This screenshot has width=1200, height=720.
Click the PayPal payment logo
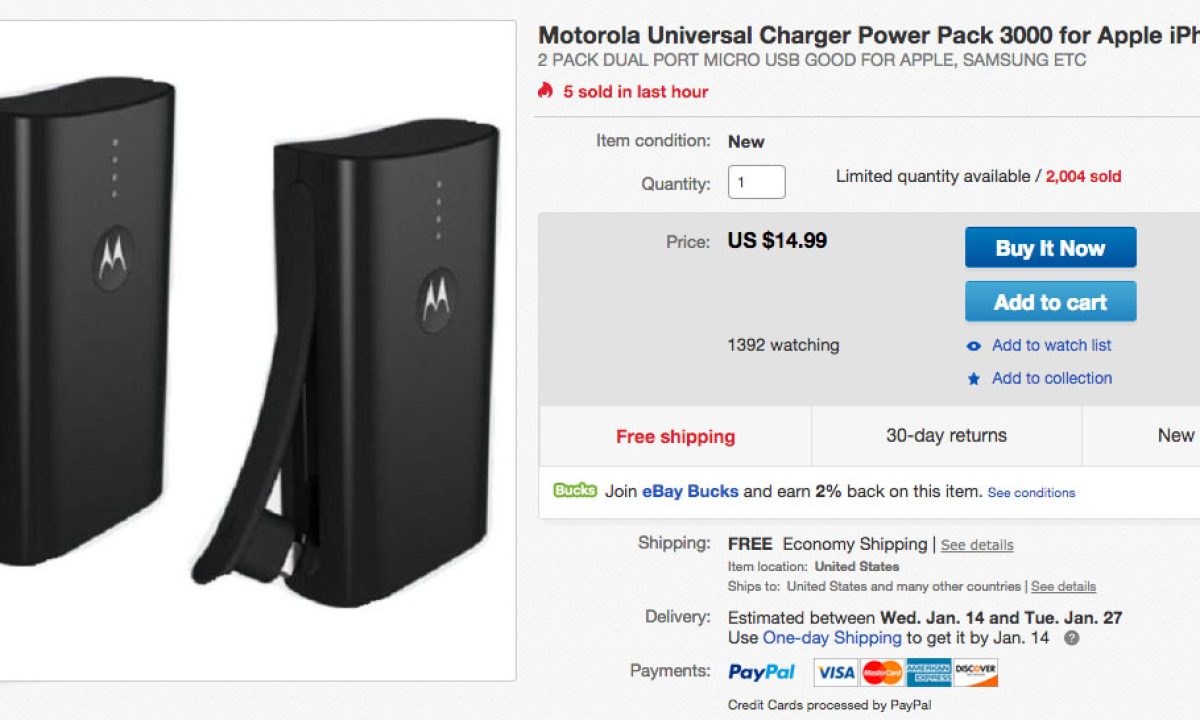point(762,672)
